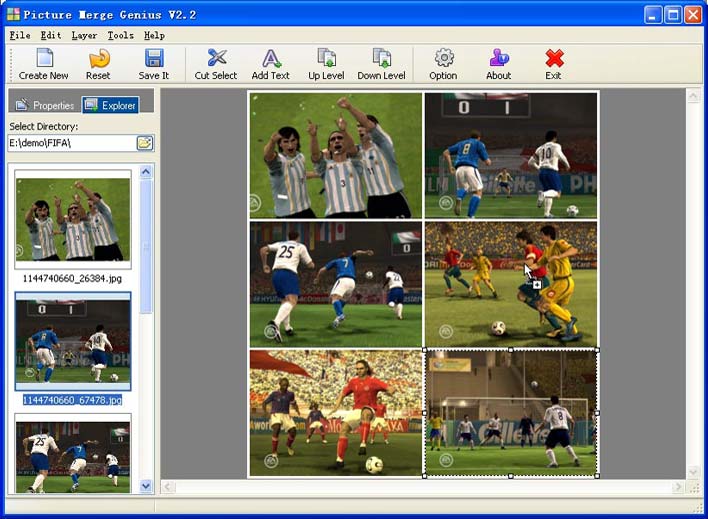Click canvas horizontal scroll left arrow

click(x=168, y=487)
